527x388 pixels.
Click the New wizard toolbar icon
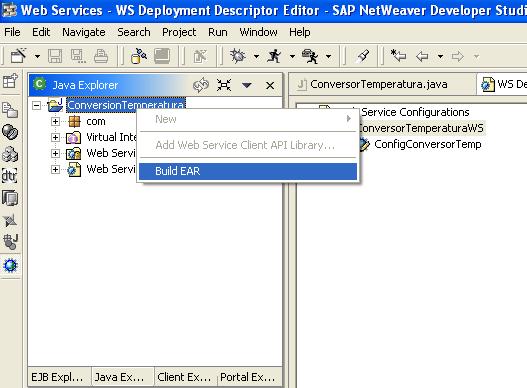coord(18,56)
